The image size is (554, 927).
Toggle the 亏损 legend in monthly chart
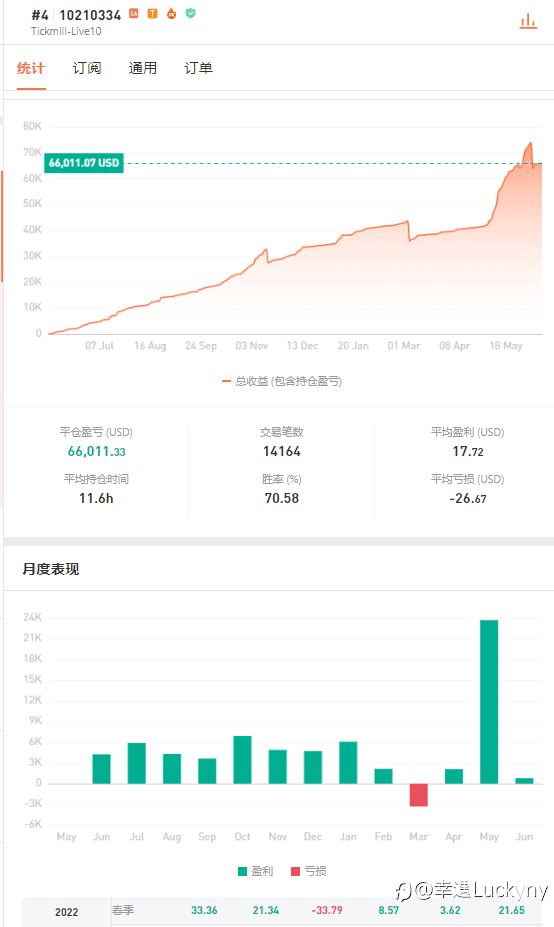point(309,871)
